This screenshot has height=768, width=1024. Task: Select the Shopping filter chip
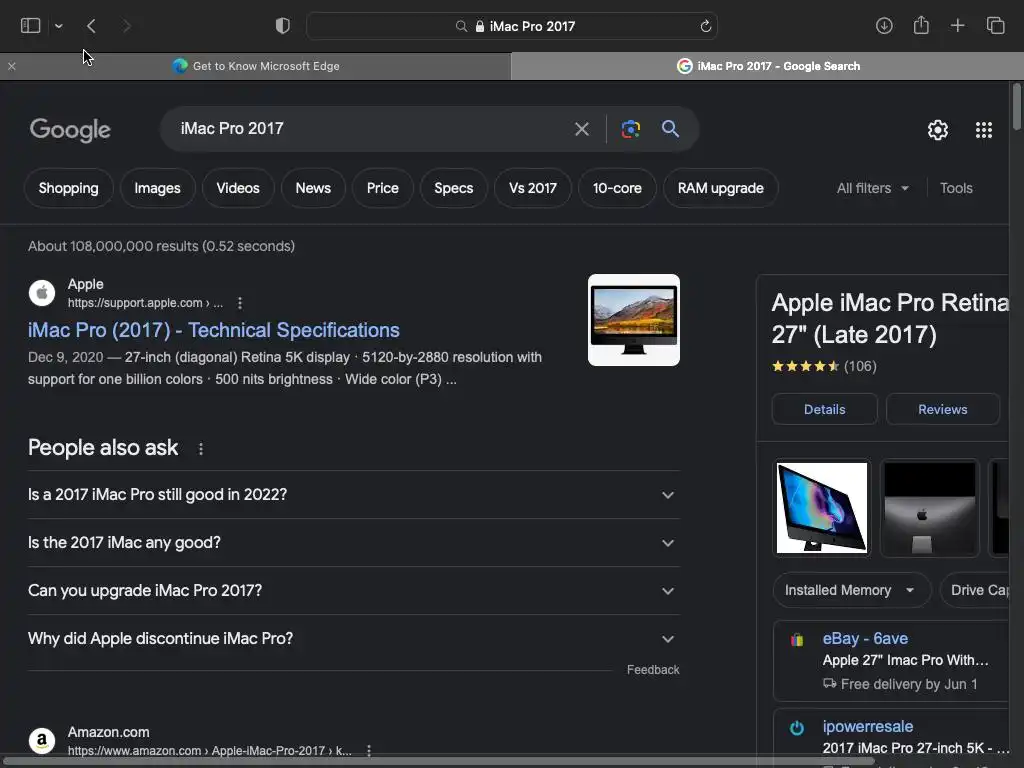point(69,188)
